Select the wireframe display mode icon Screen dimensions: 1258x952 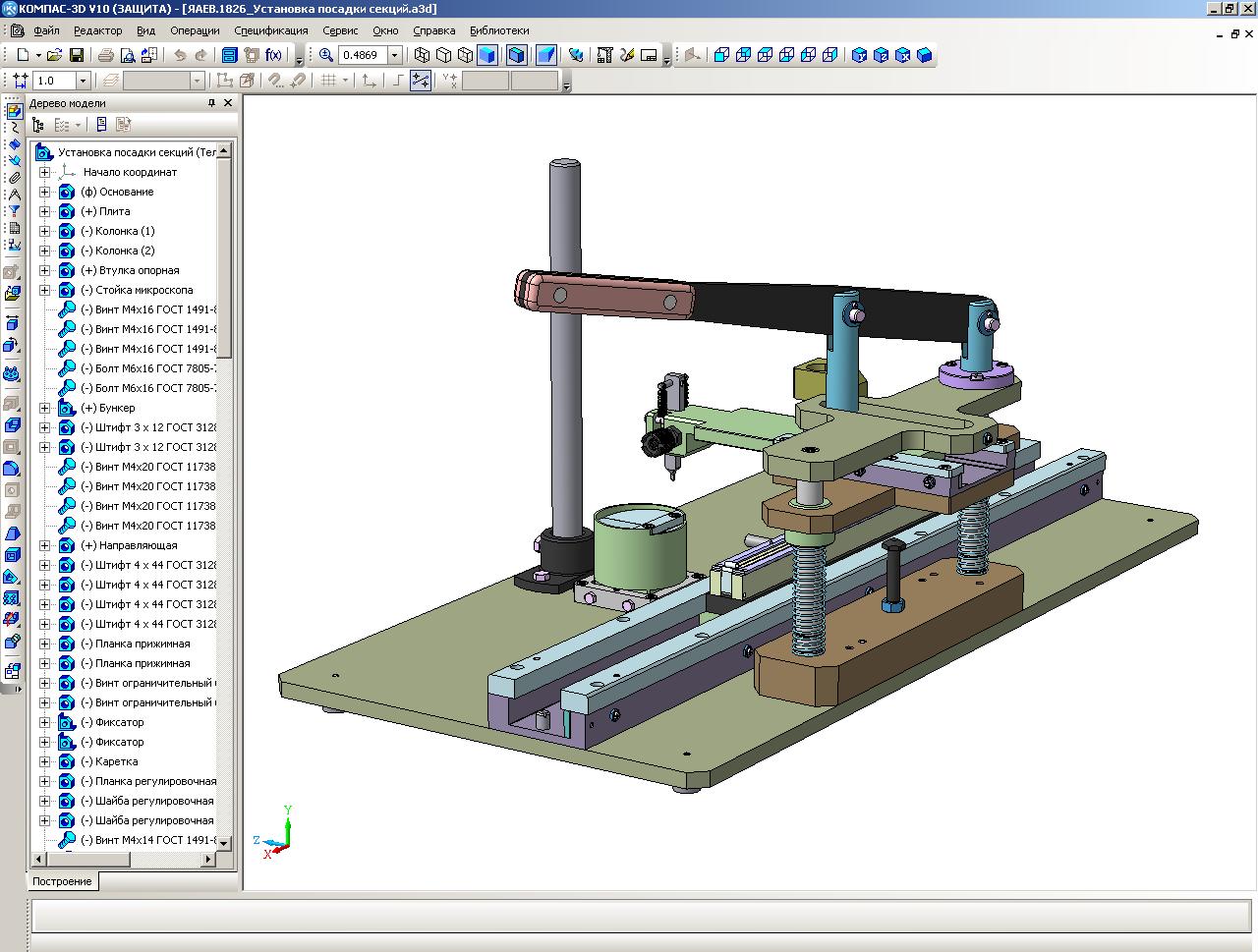pos(422,55)
